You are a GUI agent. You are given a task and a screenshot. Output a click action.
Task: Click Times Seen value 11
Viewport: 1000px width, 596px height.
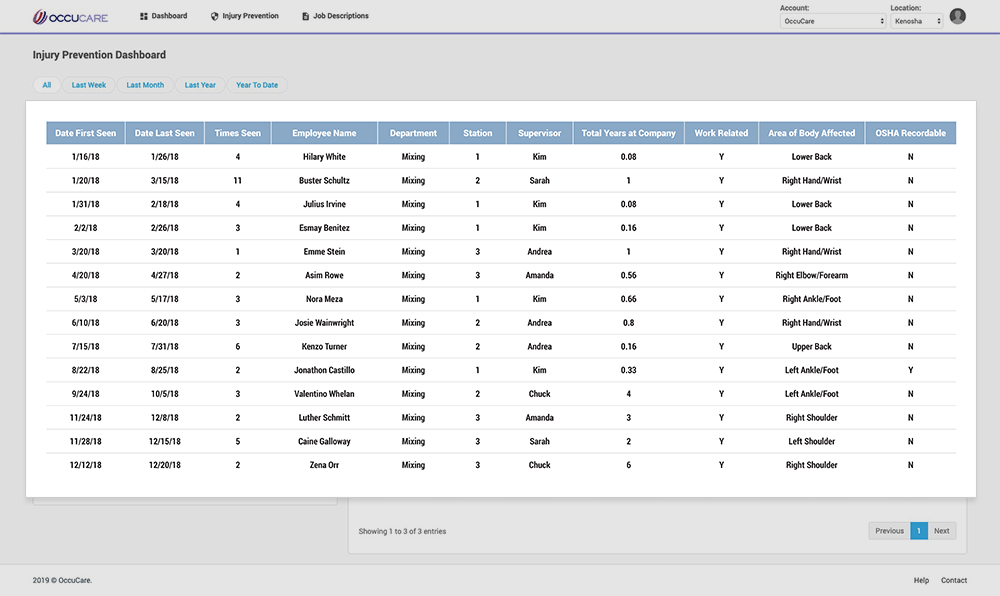[x=237, y=180]
